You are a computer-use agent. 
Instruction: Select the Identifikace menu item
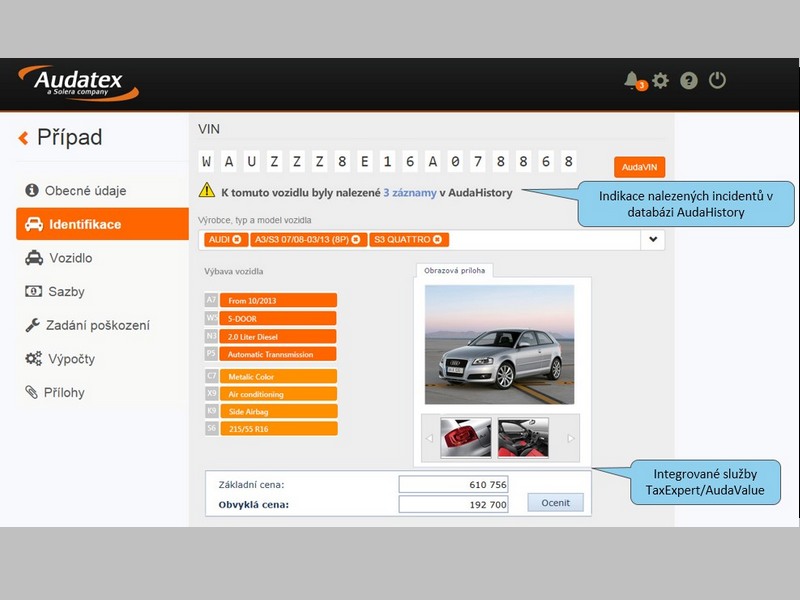102,224
